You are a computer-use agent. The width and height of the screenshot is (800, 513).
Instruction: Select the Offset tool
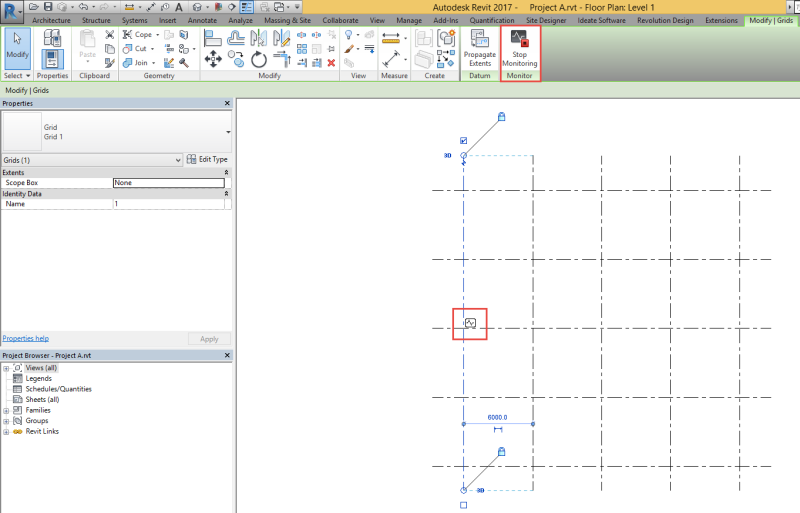(x=236, y=38)
